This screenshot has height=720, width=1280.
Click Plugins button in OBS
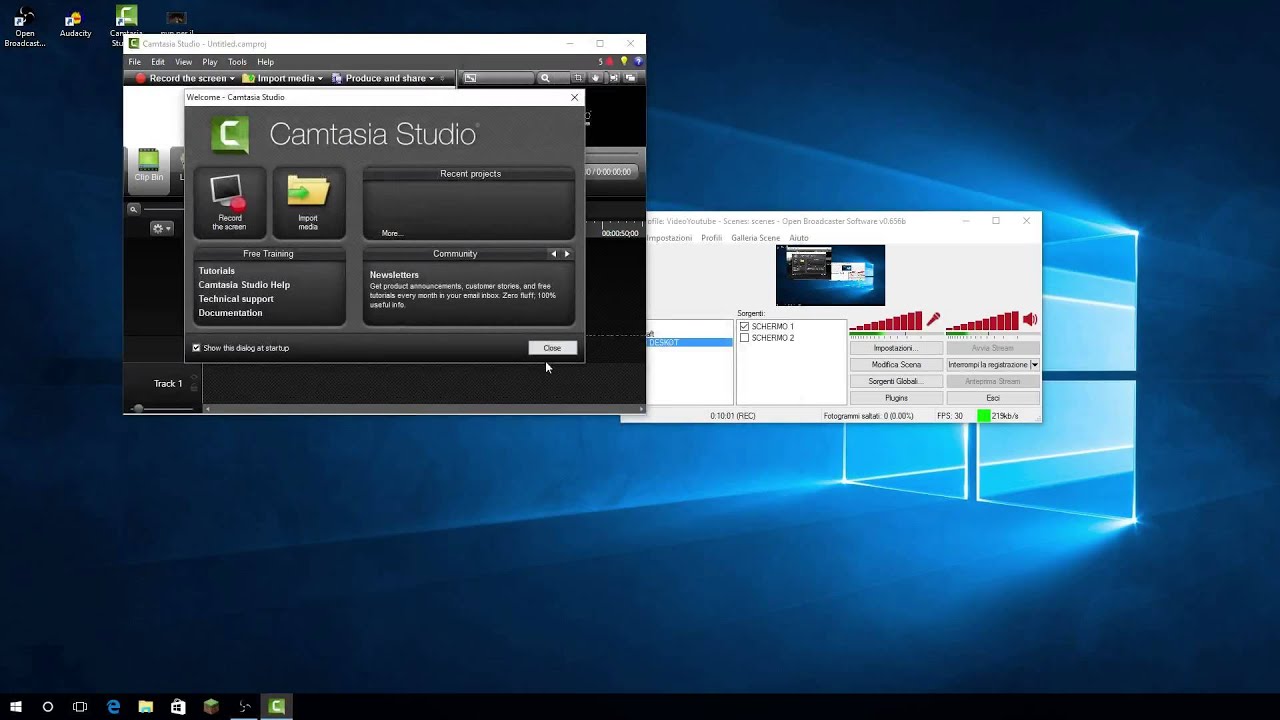tap(896, 398)
